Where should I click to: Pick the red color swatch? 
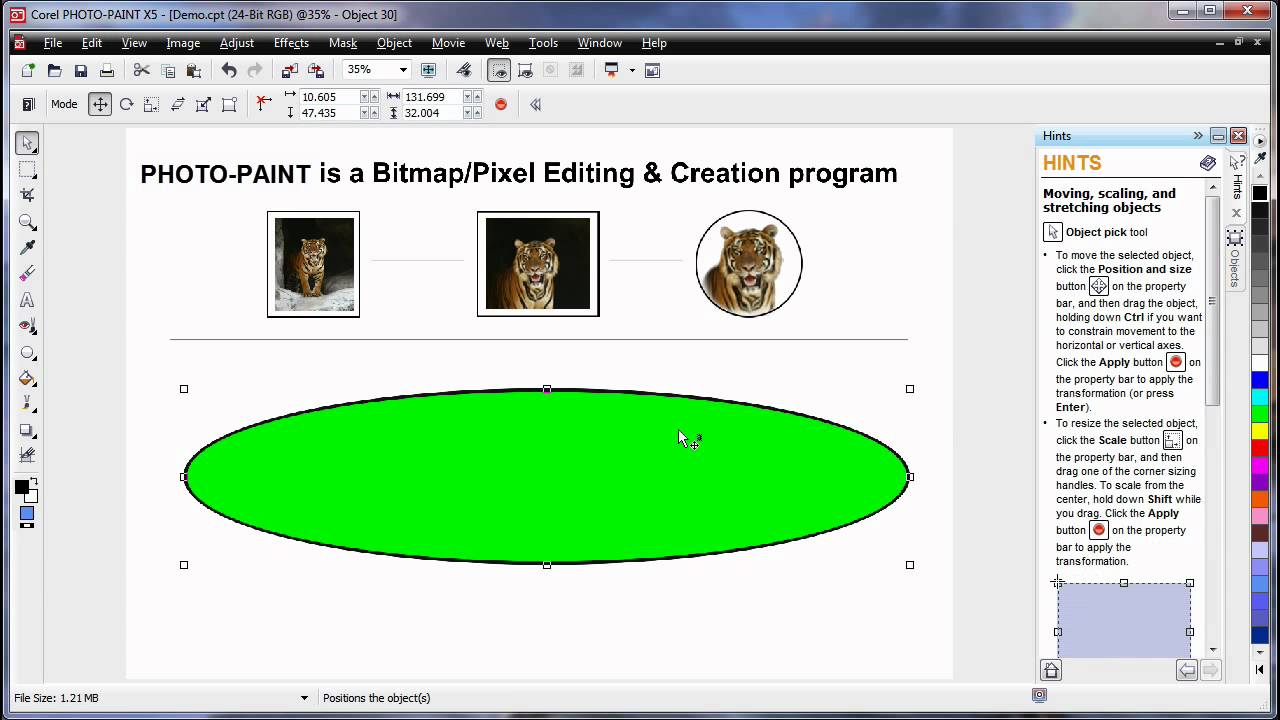[x=1260, y=448]
